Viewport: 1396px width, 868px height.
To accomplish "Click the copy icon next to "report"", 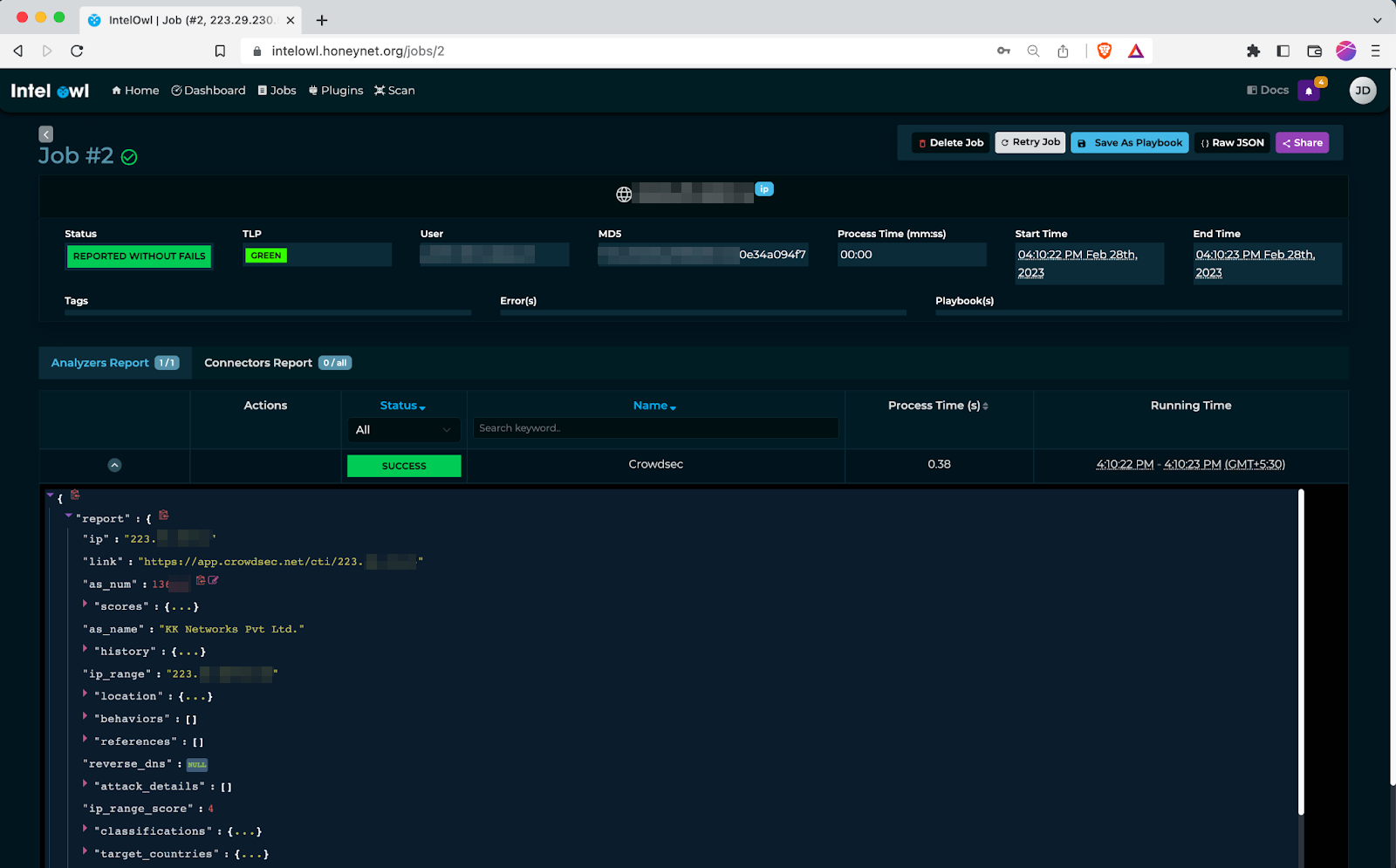I will (164, 516).
